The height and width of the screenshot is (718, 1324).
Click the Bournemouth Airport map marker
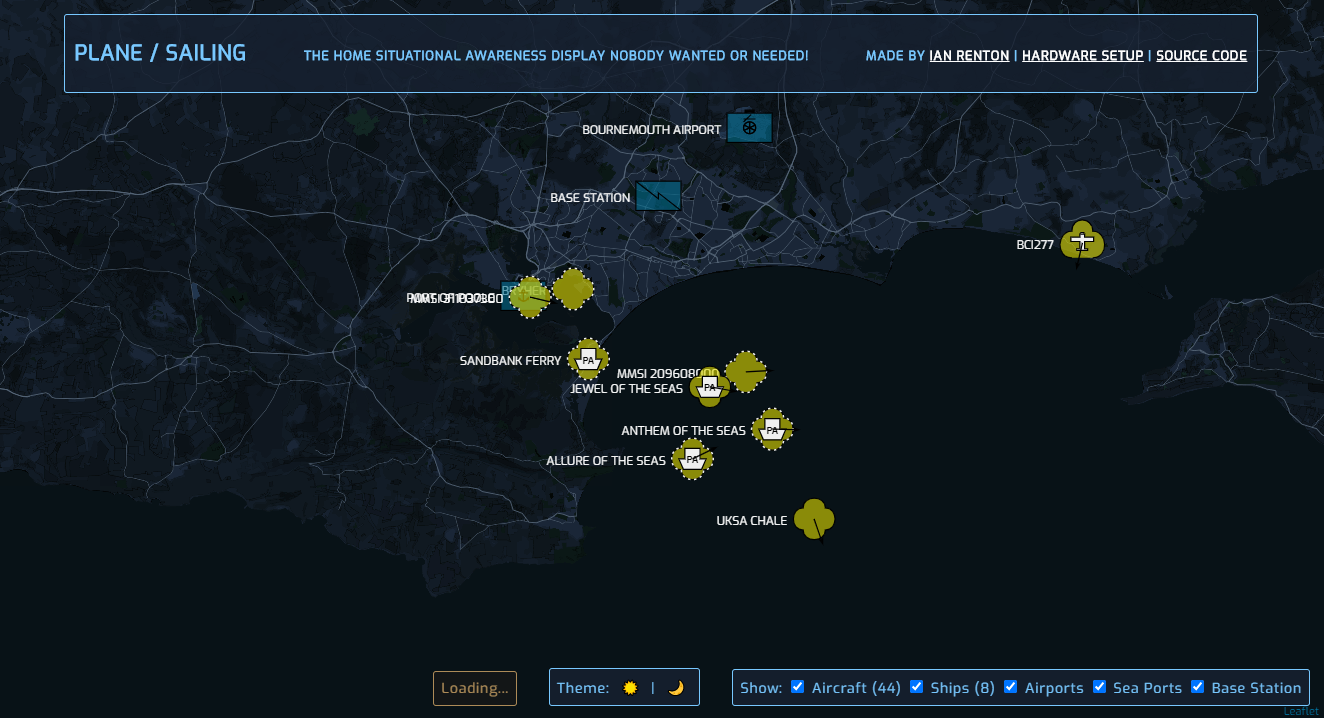coord(749,128)
